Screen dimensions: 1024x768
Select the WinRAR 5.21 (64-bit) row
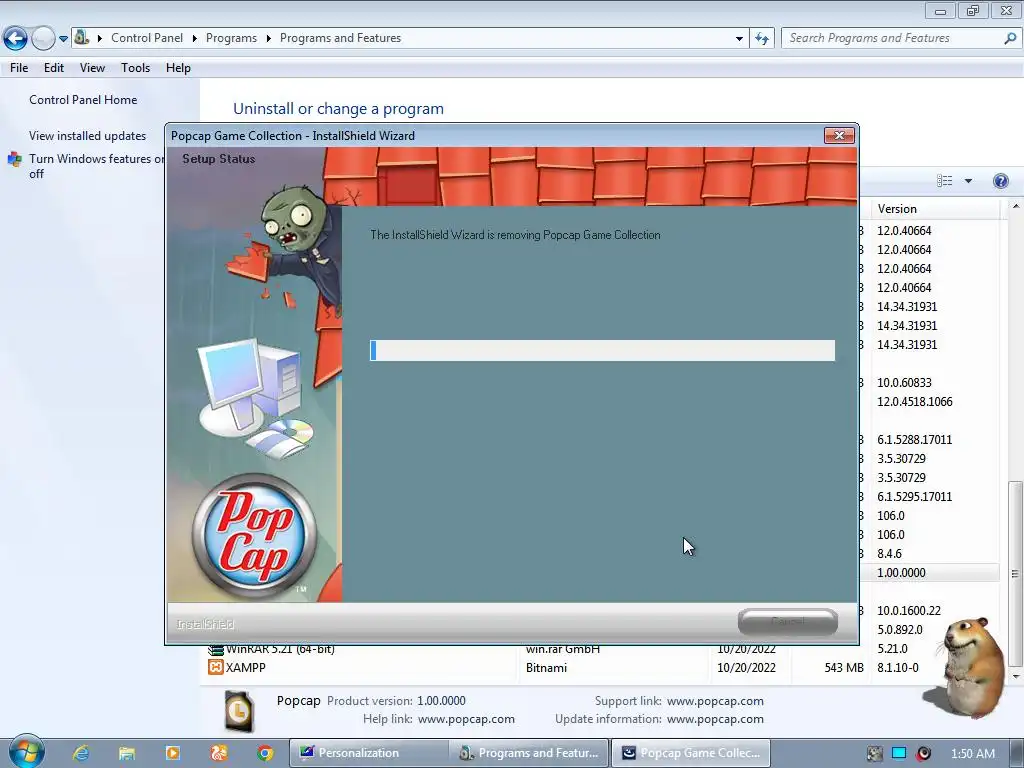604,648
